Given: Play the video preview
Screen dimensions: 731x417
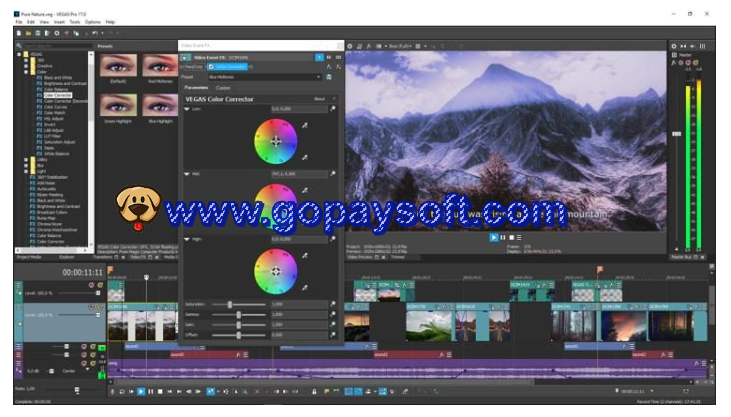Looking at the screenshot, I should (494, 237).
